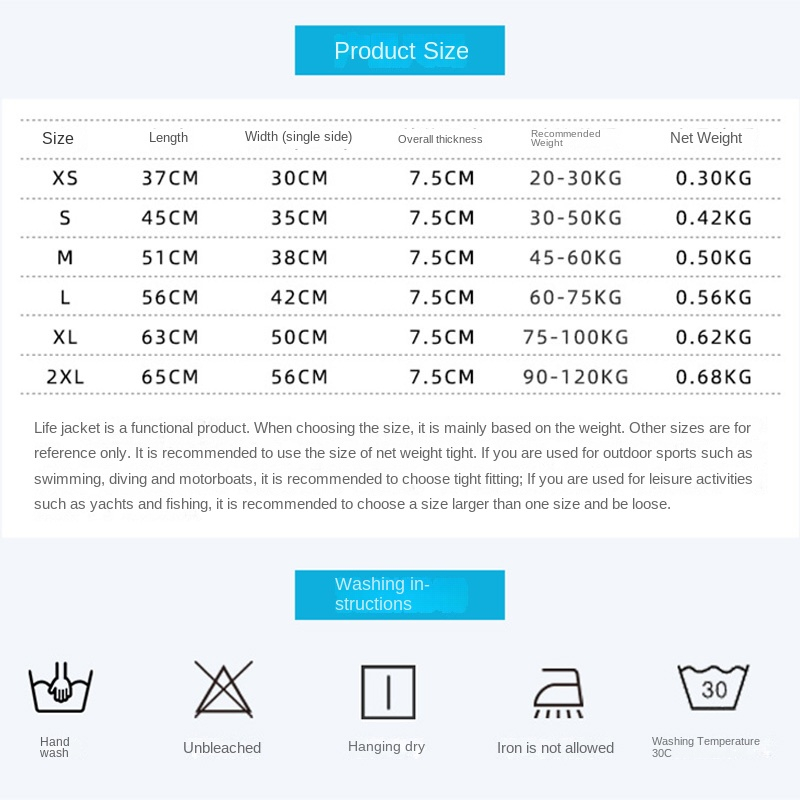Click the iron symbol icon
The width and height of the screenshot is (800, 800).
tap(558, 693)
